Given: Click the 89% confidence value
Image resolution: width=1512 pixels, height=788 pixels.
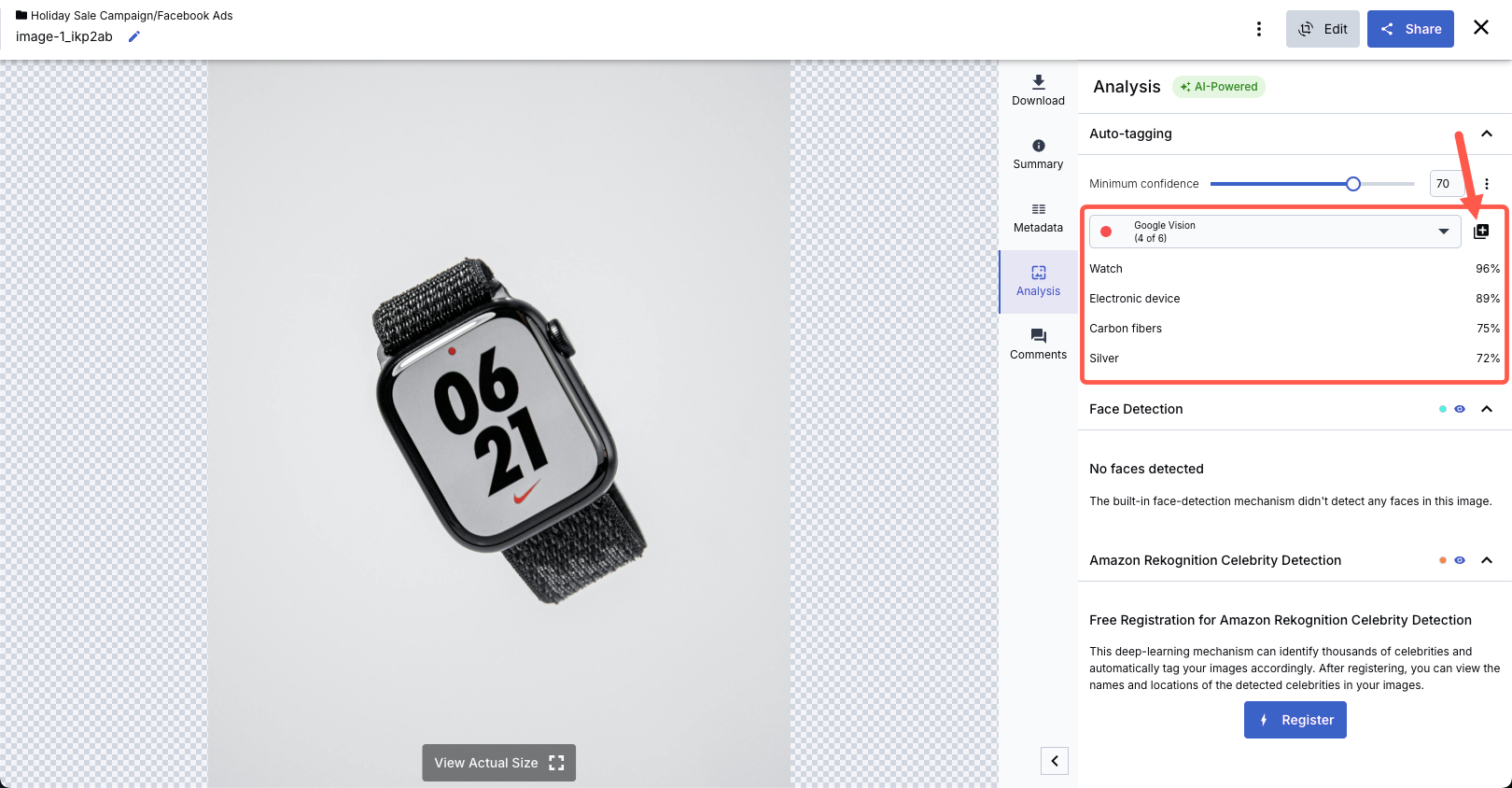Looking at the screenshot, I should coord(1488,299).
